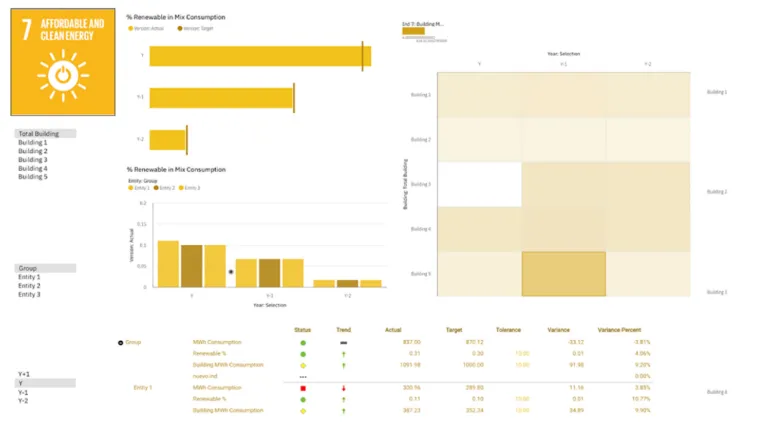Click the white Building 3 Y heatmap cell

pyautogui.click(x=479, y=185)
